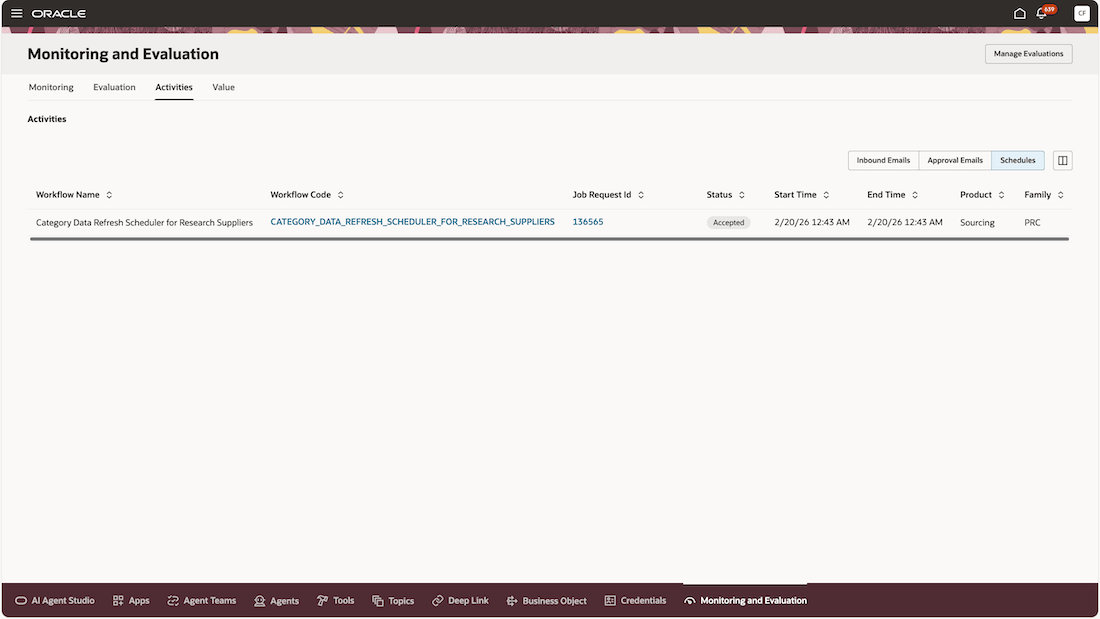The image size is (1100, 619).
Task: Open the column settings icon
Action: [1062, 161]
